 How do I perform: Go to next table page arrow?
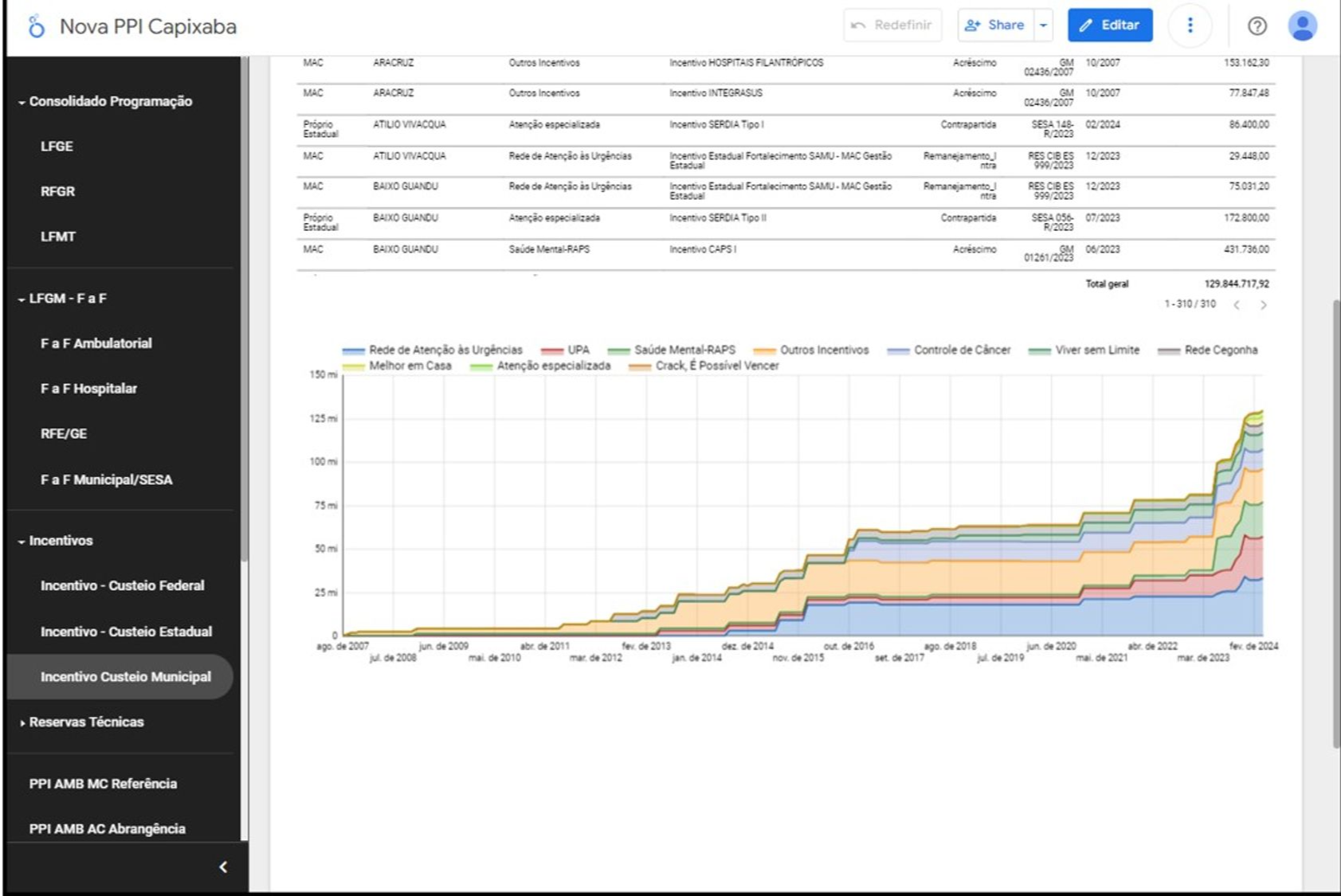click(1263, 305)
